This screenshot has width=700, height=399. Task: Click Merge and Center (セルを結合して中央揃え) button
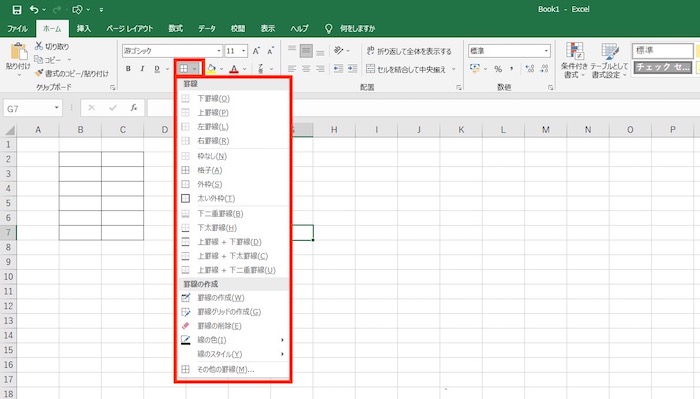click(x=407, y=69)
